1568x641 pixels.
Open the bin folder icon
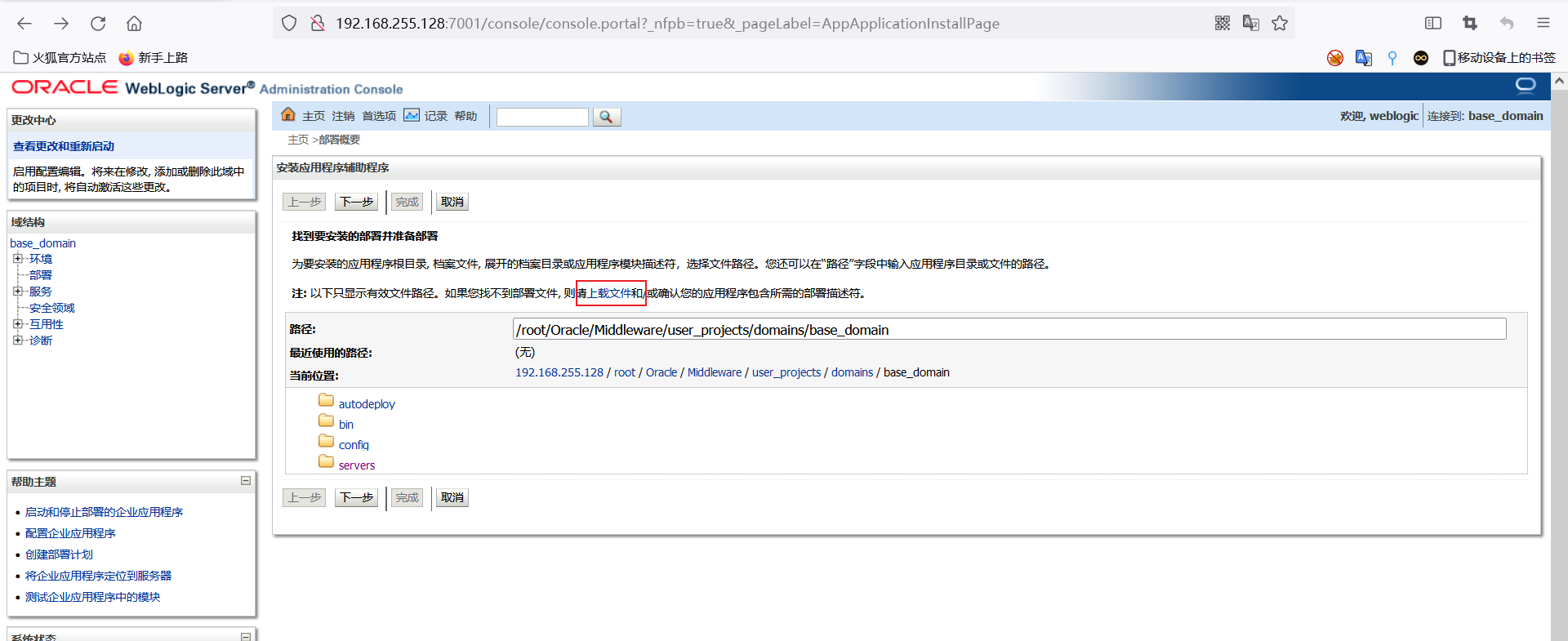[327, 421]
